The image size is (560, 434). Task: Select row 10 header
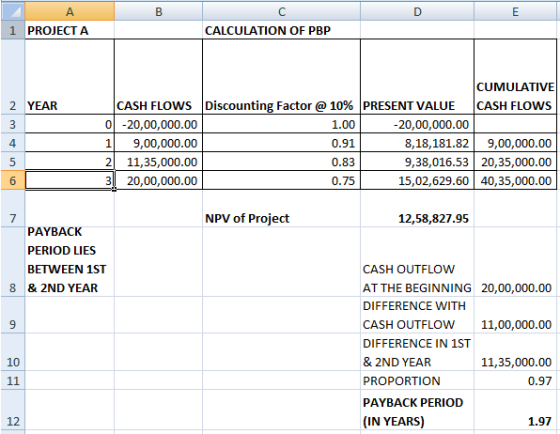point(12,352)
